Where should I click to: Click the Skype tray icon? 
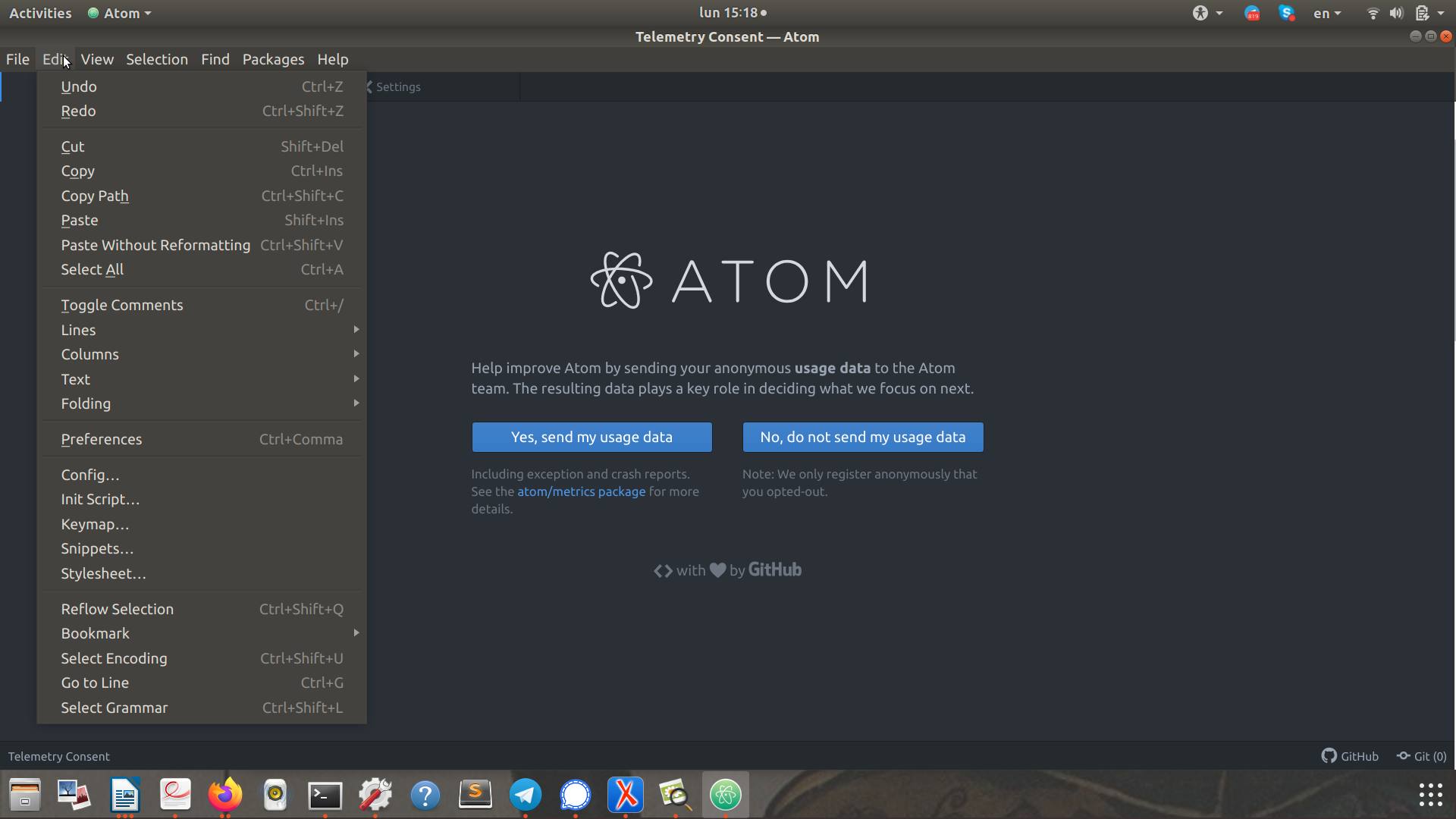pos(1286,13)
